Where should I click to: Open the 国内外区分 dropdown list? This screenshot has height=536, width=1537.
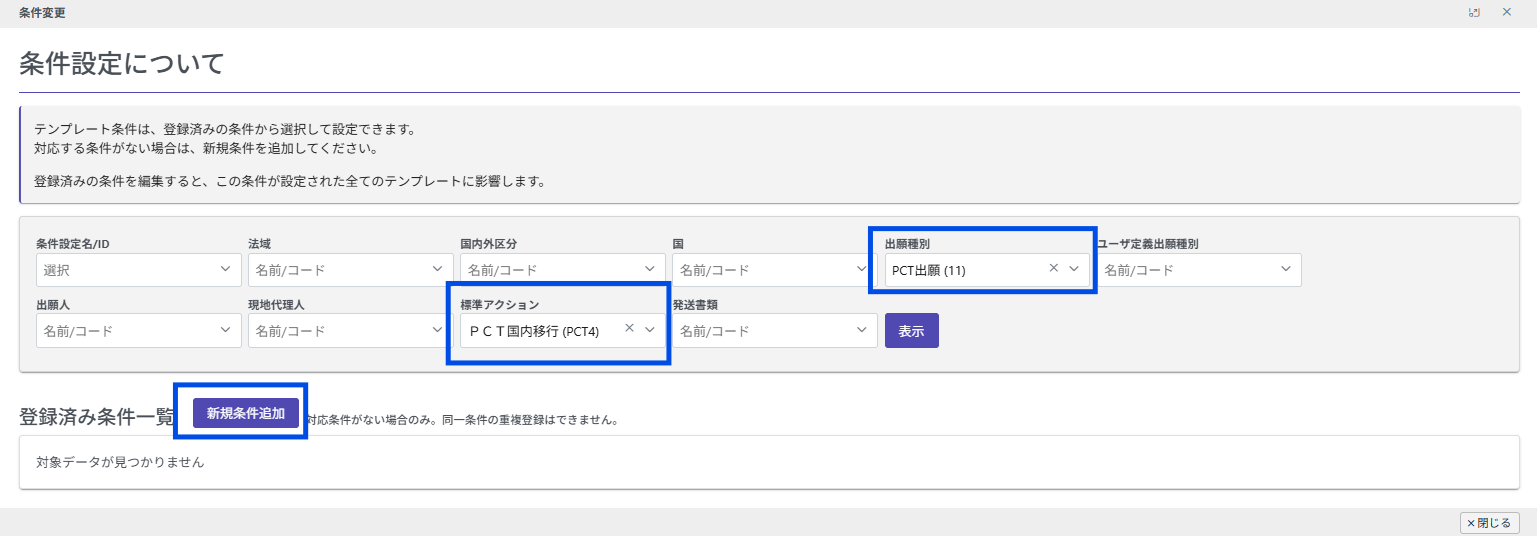(649, 269)
